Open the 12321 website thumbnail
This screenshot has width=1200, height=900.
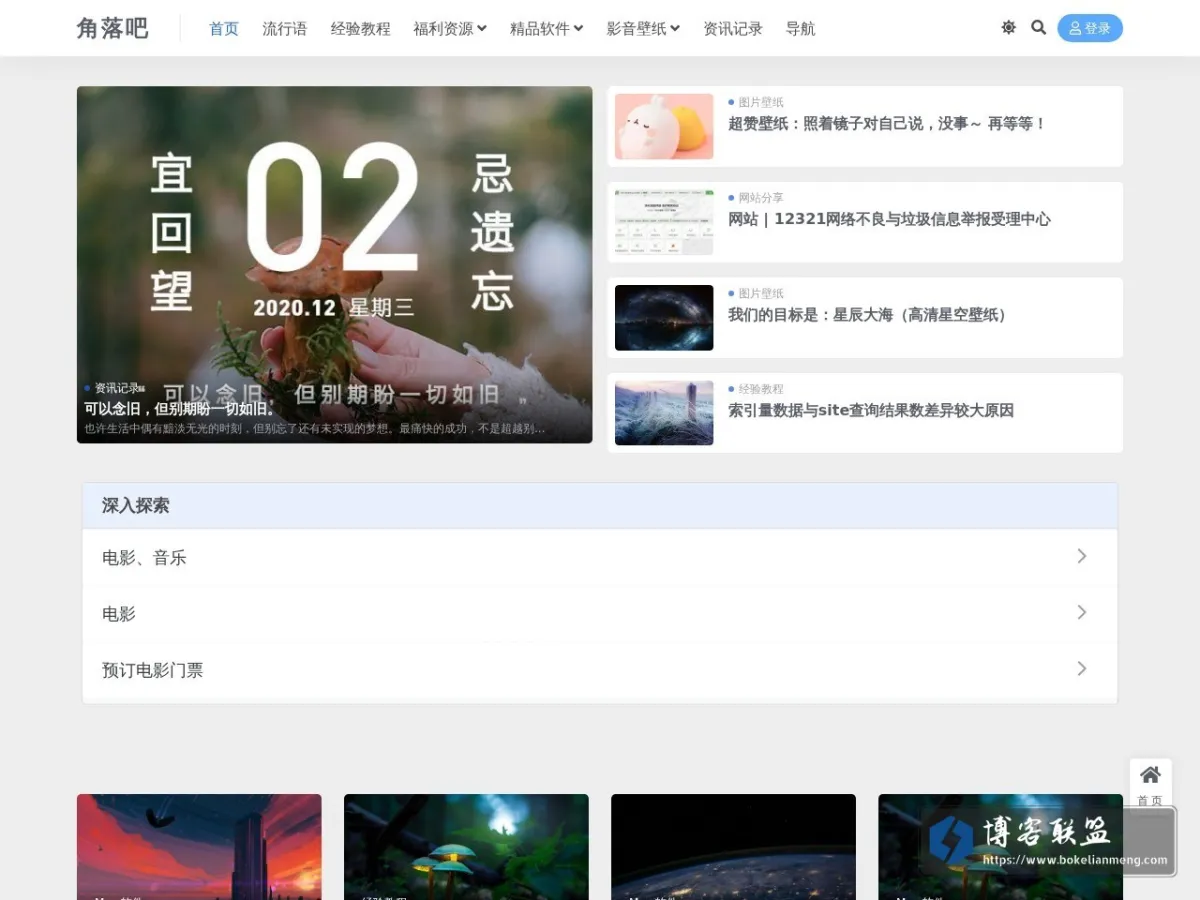pos(664,222)
